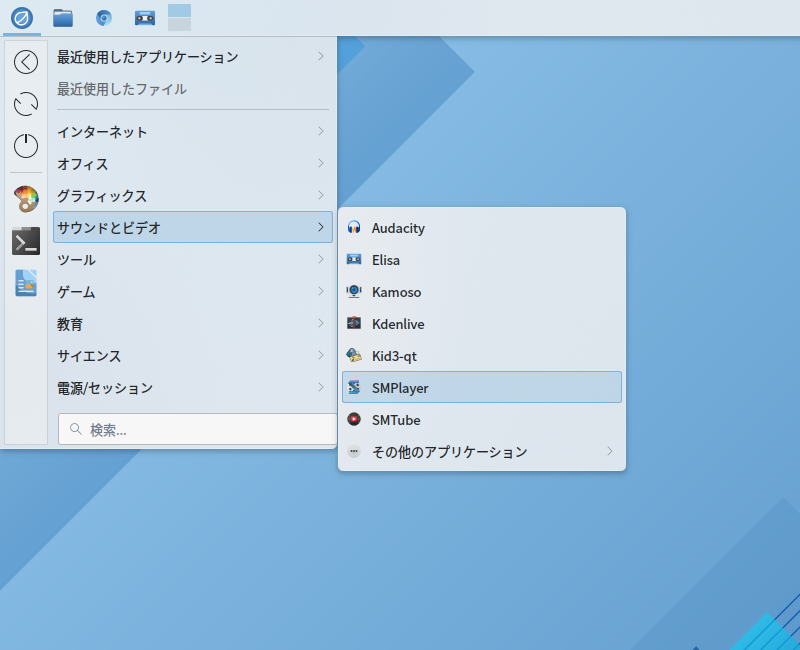Open the file manager from the top panel
800x650 pixels.
coord(63,18)
